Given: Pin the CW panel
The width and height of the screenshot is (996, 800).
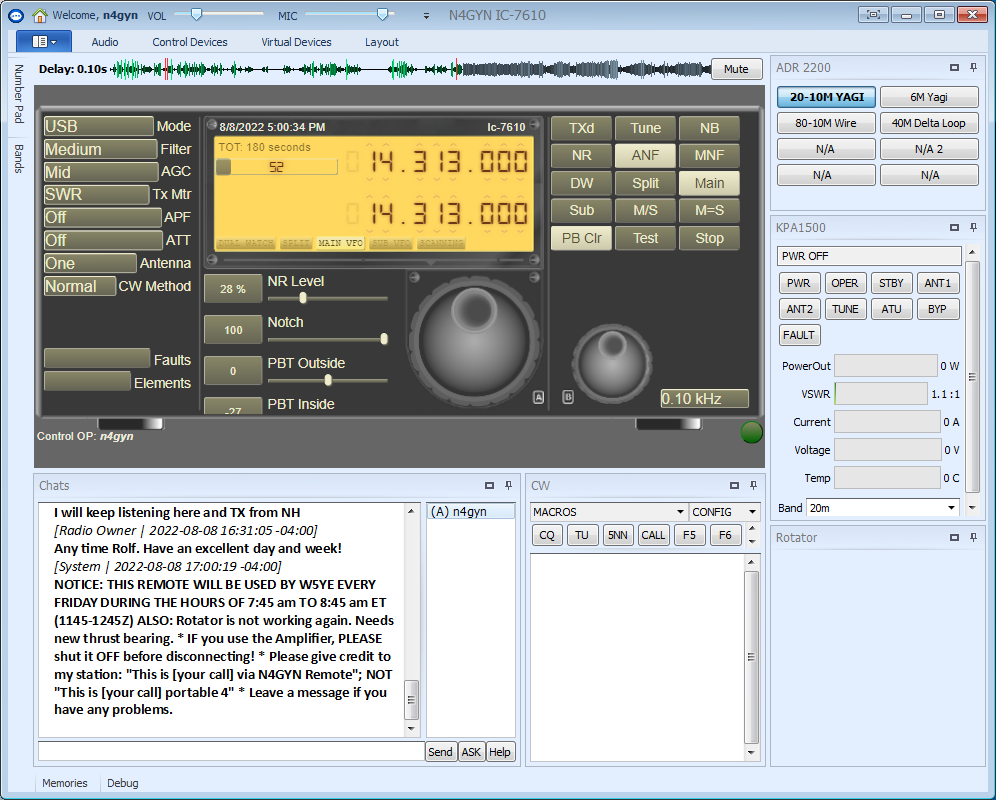Looking at the screenshot, I should [x=753, y=485].
